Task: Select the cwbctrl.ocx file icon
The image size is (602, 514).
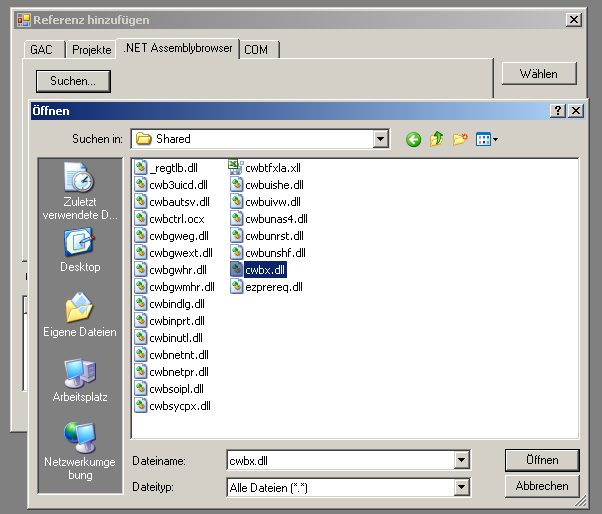Action: (x=141, y=218)
